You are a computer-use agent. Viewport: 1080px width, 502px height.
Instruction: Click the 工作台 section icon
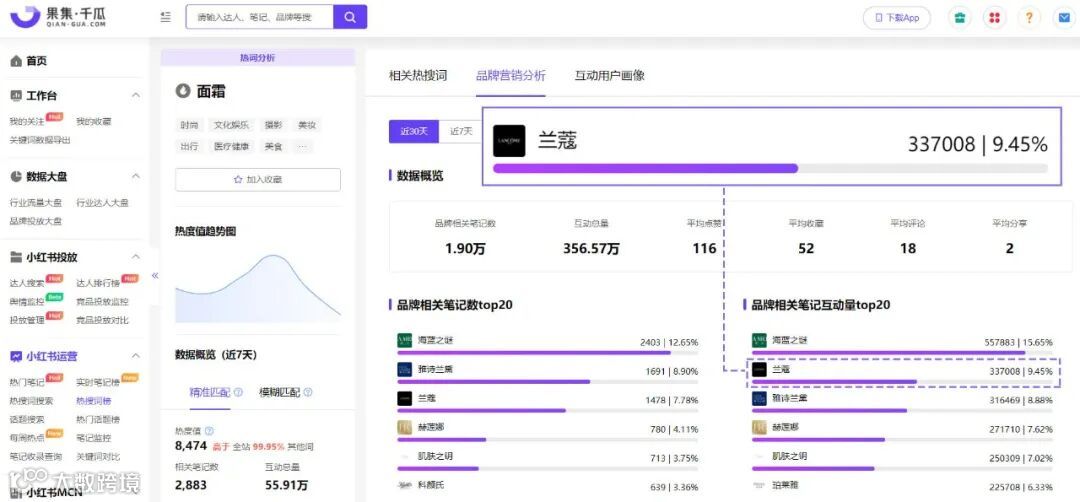click(x=16, y=96)
